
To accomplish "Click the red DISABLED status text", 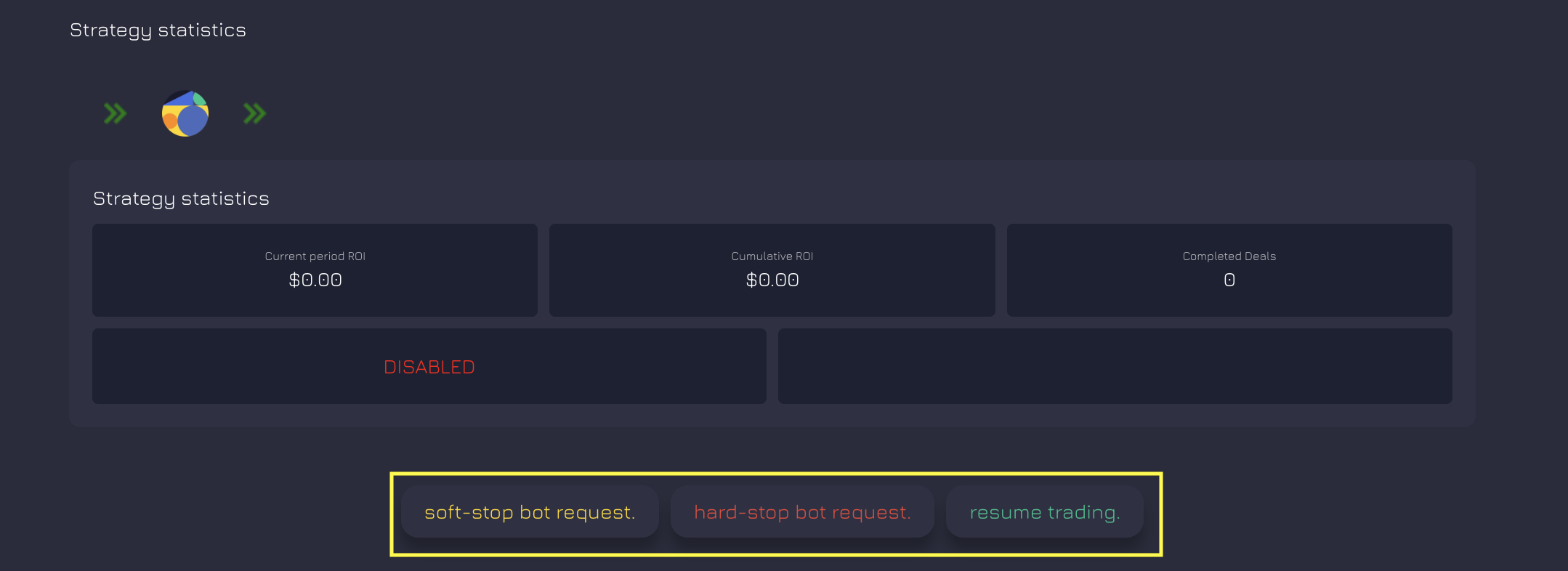I will click(x=429, y=367).
